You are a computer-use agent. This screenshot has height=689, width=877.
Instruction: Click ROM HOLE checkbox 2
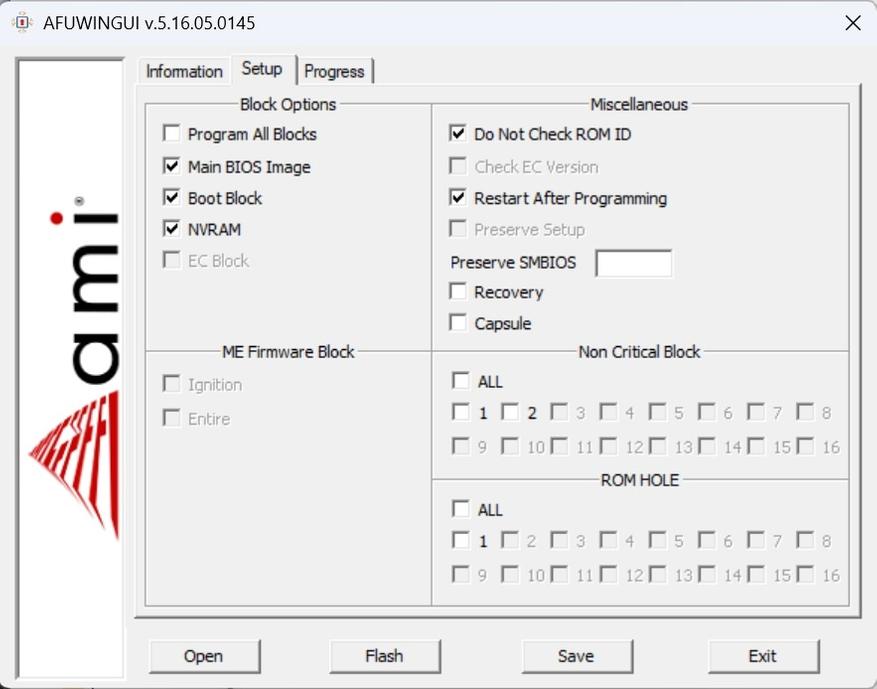tap(510, 540)
